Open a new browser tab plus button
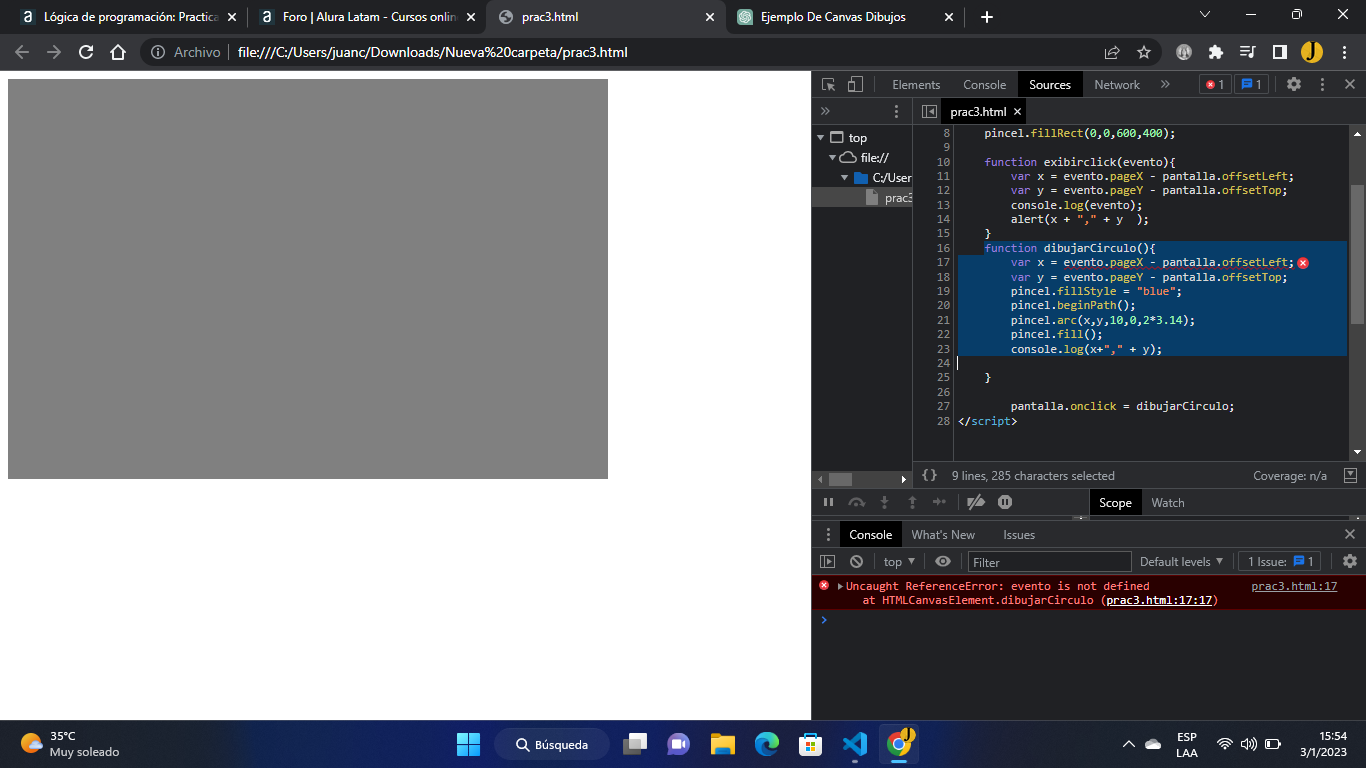Screen dimensions: 1366x768 pos(987,17)
